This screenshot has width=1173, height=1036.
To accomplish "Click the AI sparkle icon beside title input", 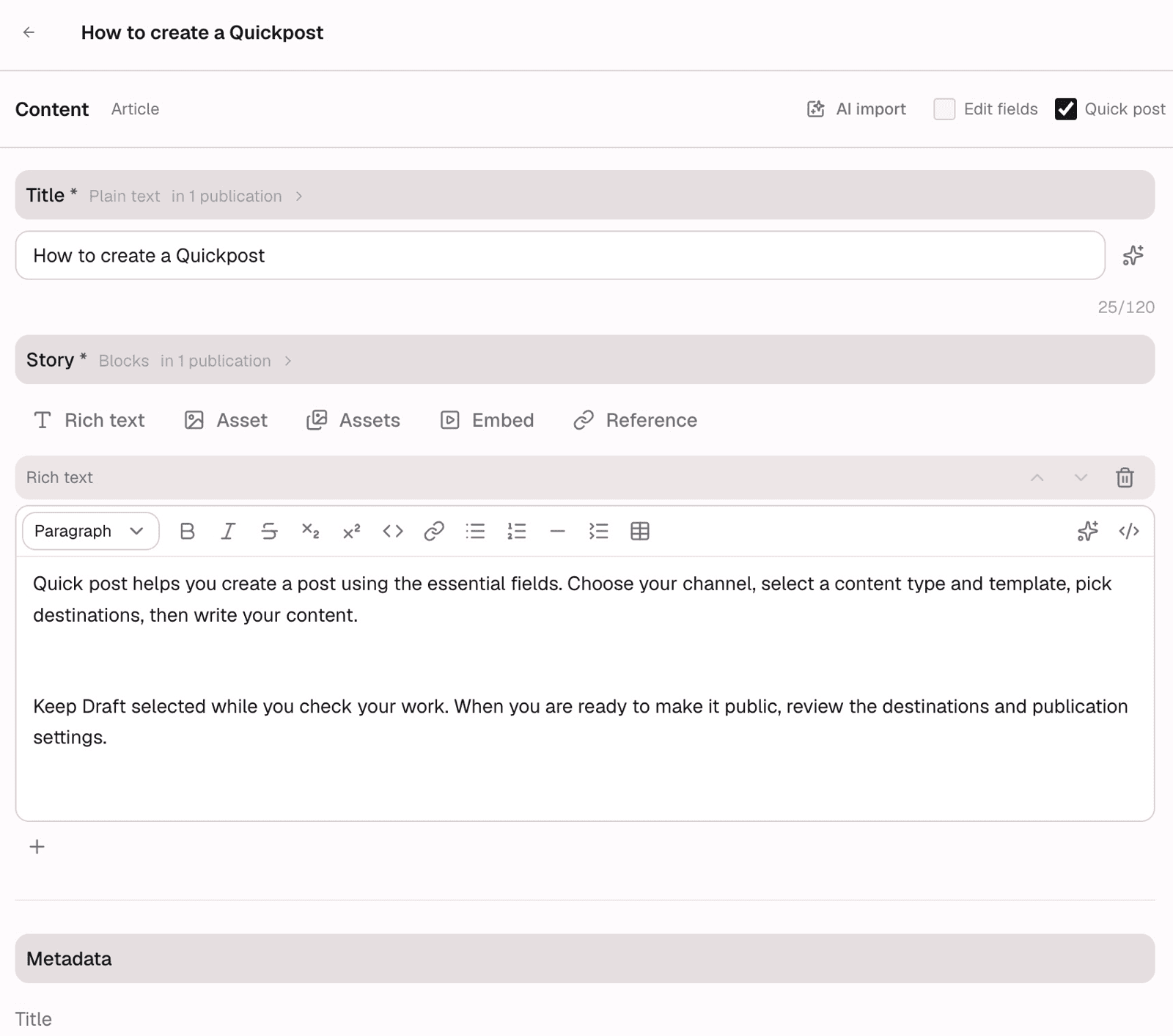I will [x=1133, y=255].
